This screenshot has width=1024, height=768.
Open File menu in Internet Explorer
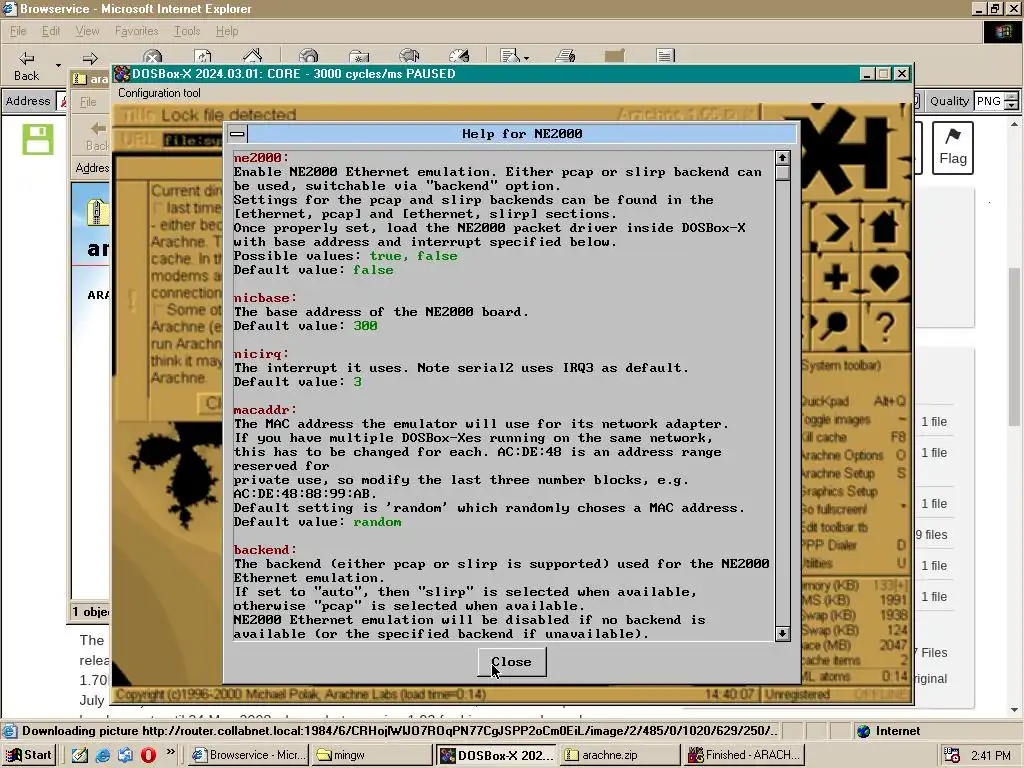(18, 31)
